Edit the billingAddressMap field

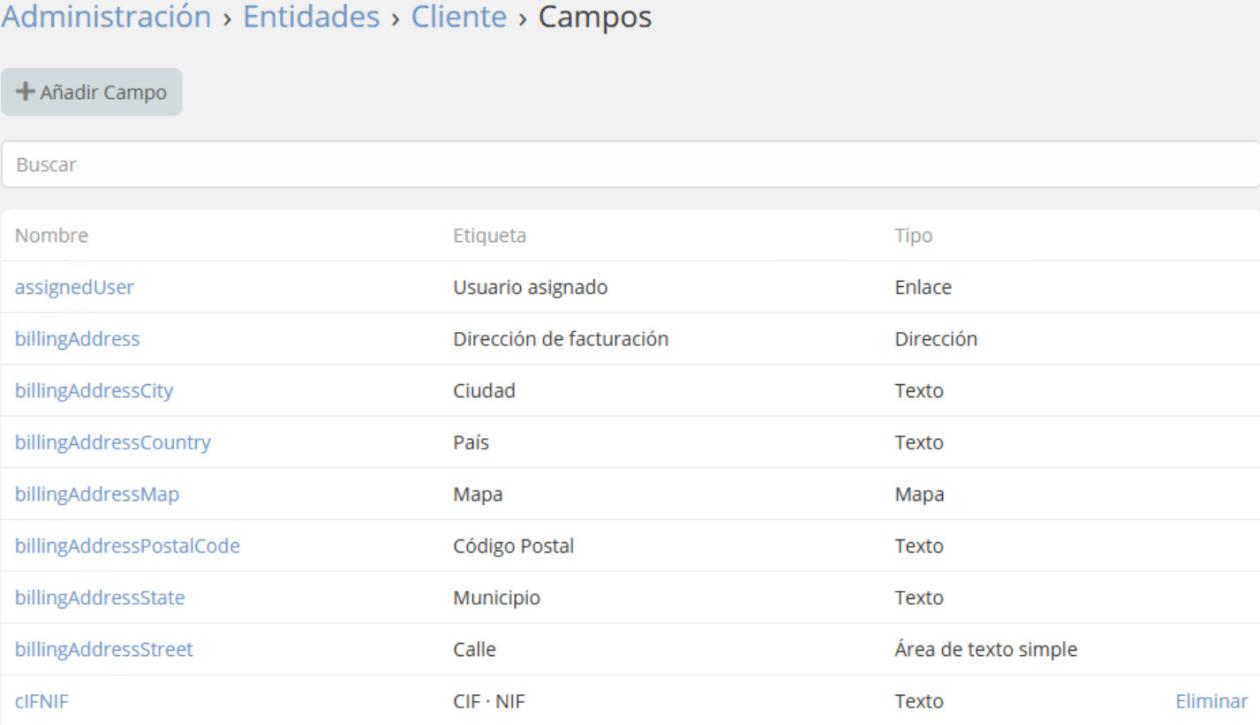point(97,495)
